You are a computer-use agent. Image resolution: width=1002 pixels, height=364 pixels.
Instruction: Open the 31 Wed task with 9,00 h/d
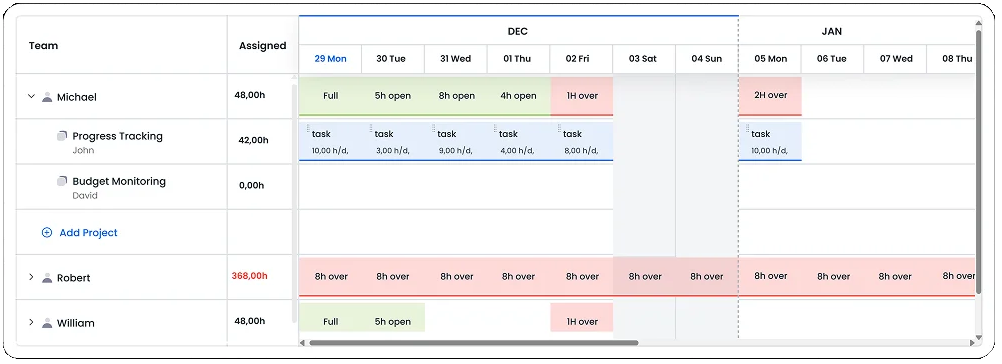click(x=456, y=141)
